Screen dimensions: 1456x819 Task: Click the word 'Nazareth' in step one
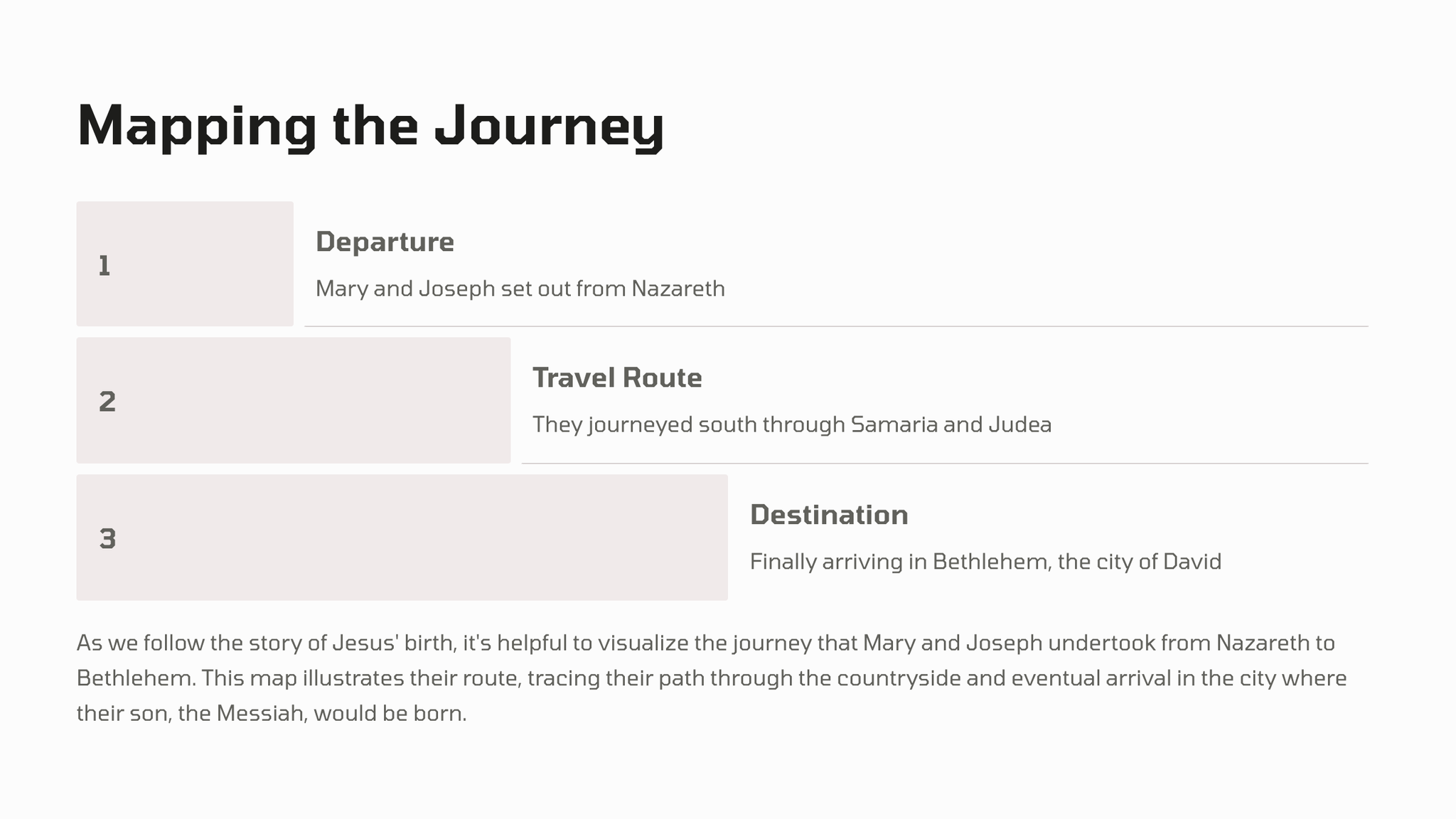[678, 289]
